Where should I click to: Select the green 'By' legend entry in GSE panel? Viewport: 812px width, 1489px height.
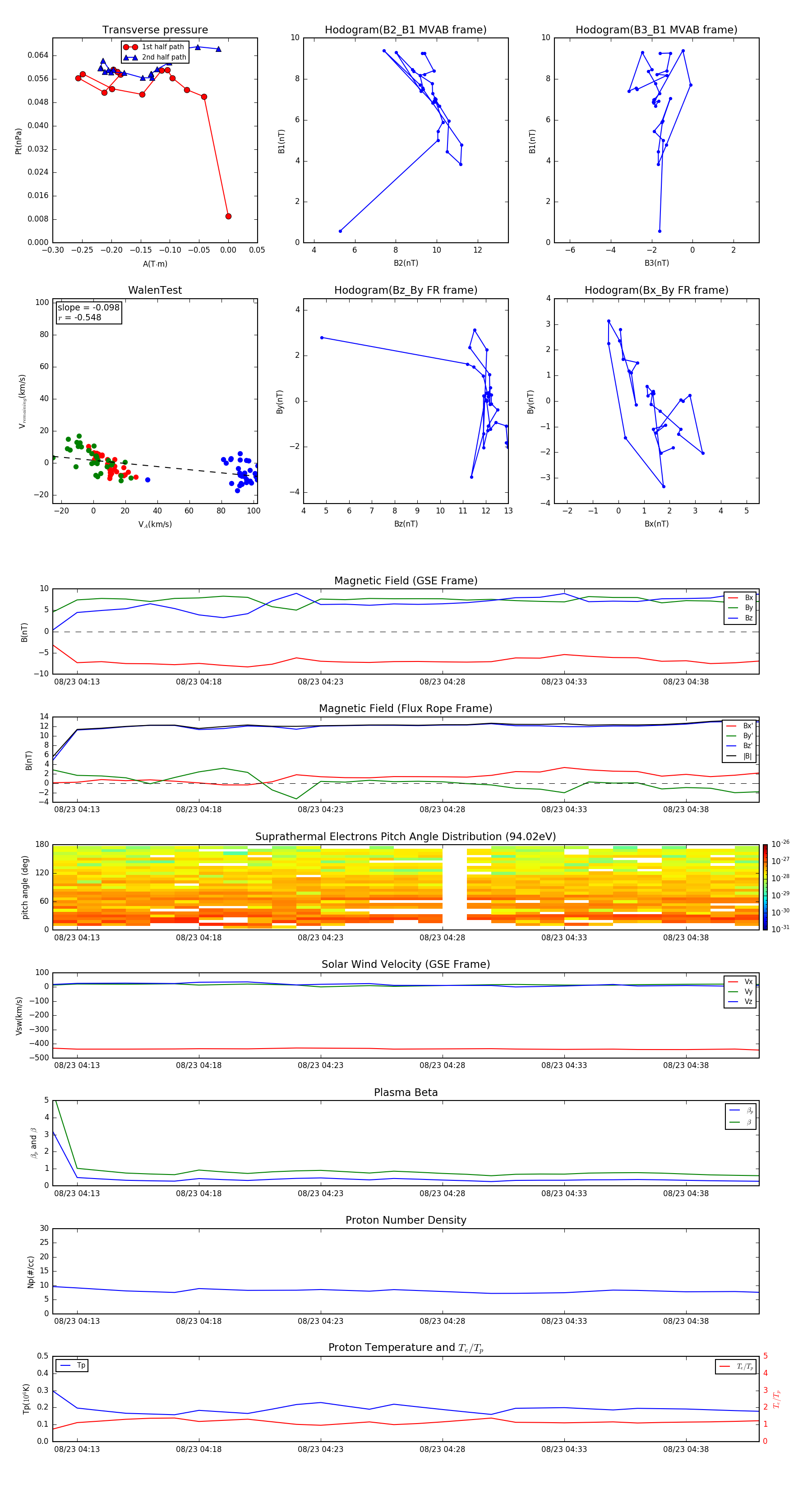point(740,607)
